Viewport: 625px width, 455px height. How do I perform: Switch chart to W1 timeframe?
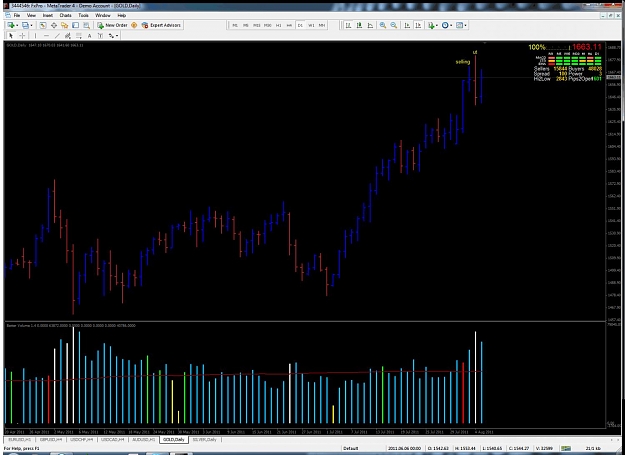coord(311,25)
